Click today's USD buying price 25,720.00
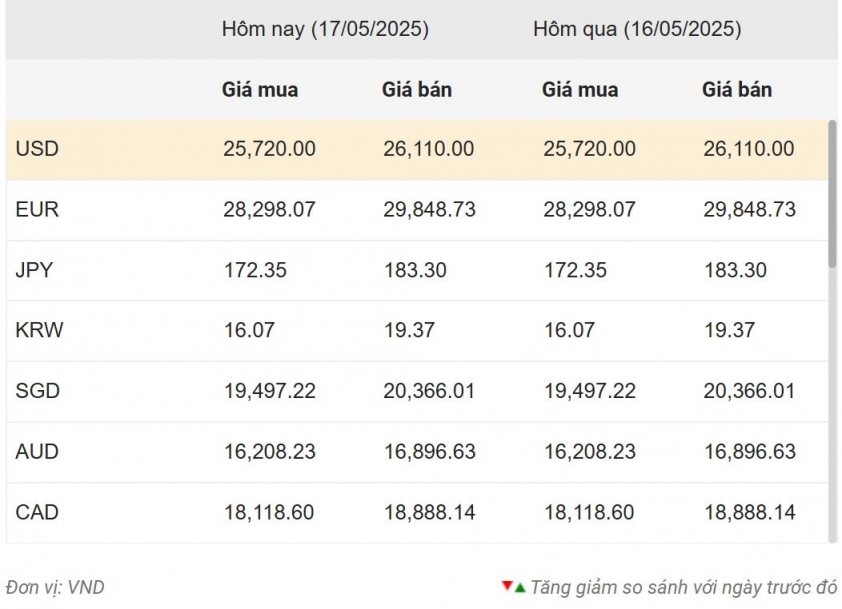842x609 pixels. (x=269, y=149)
